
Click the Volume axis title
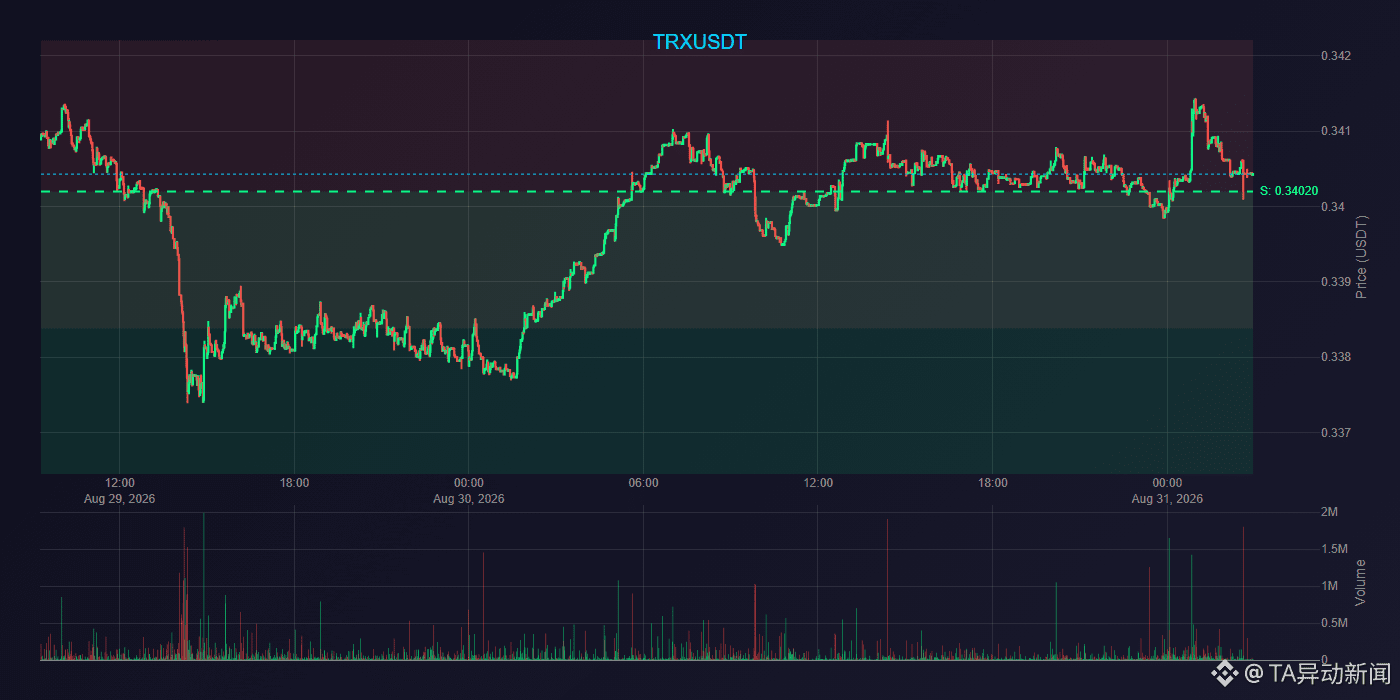pos(1361,583)
